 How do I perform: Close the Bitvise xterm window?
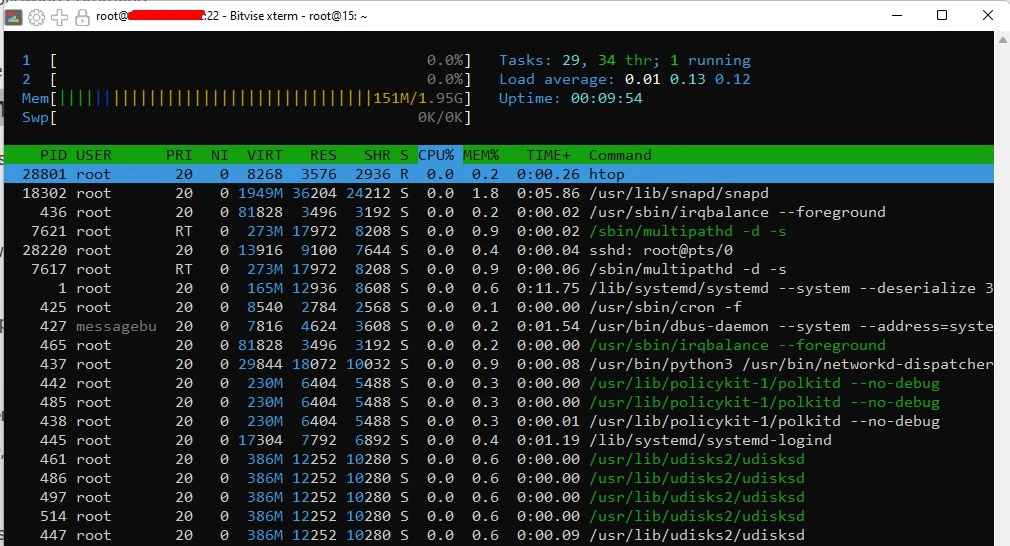point(987,15)
